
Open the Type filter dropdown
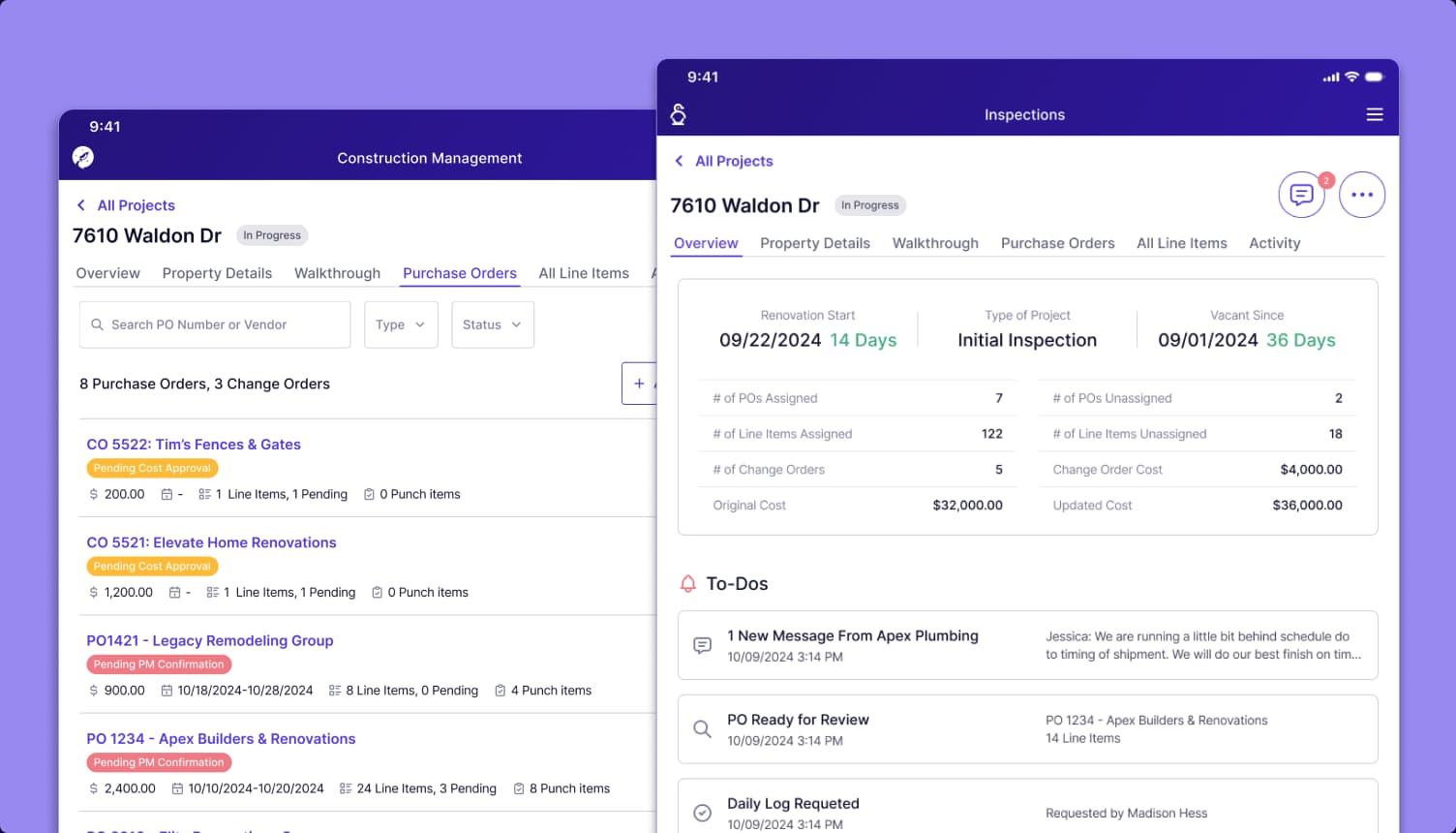401,324
